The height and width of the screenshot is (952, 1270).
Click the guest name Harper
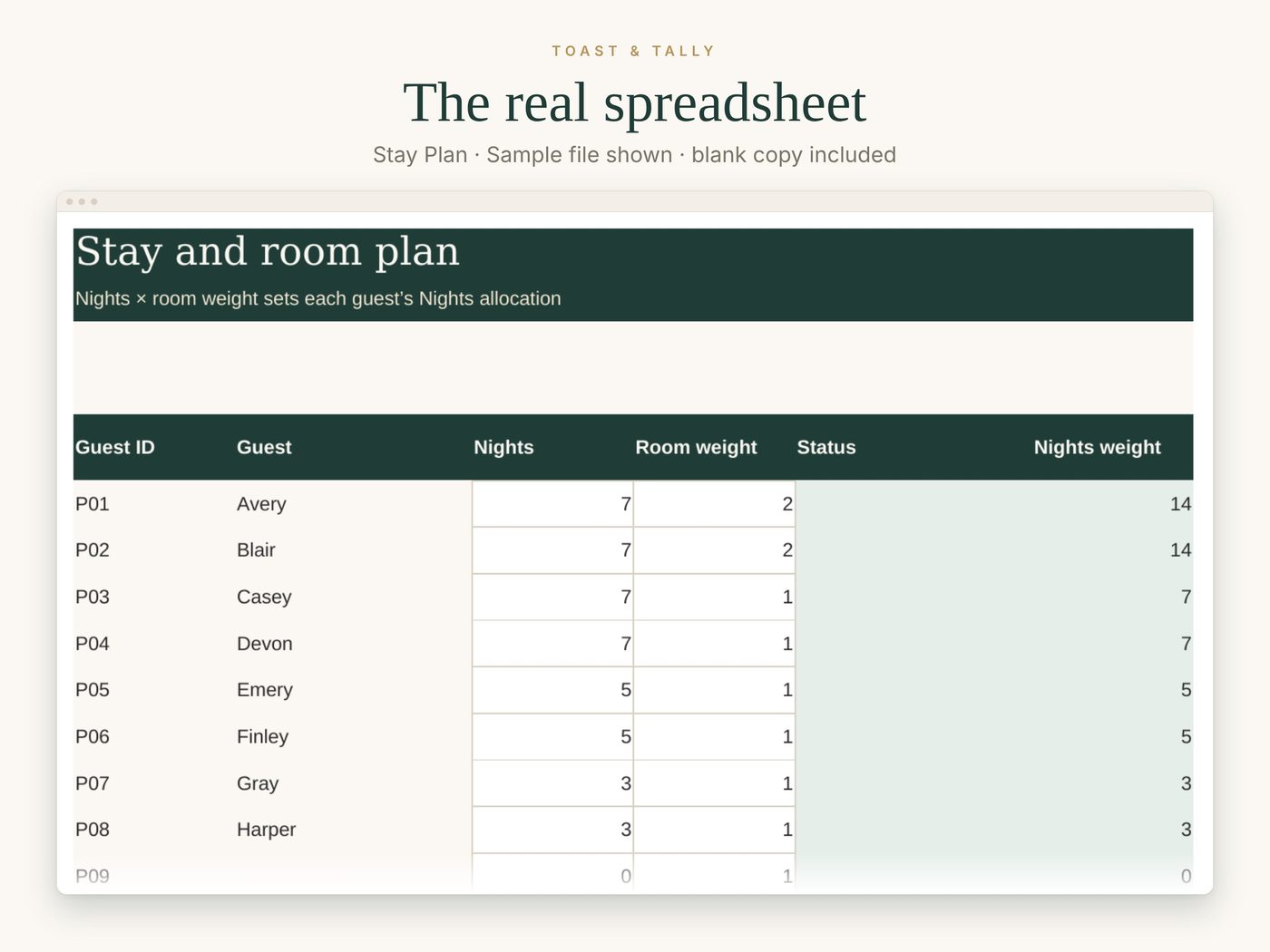pyautogui.click(x=266, y=830)
